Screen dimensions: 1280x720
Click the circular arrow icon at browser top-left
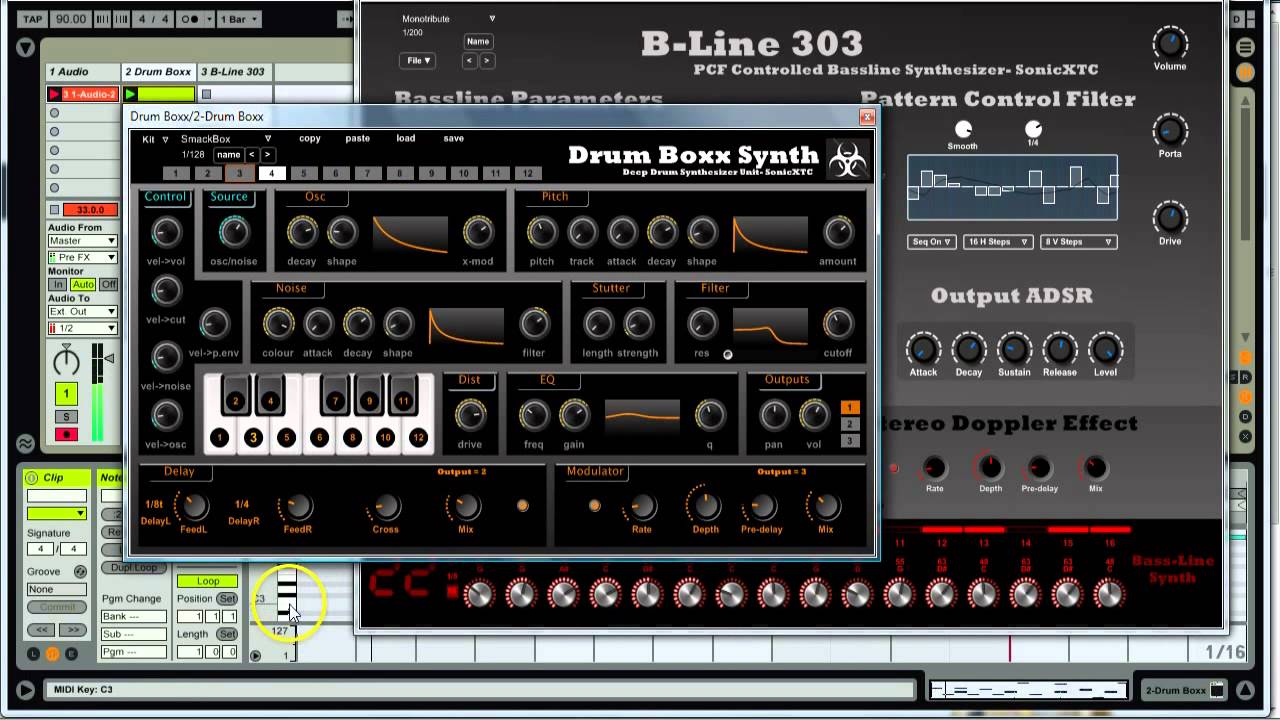(25, 47)
